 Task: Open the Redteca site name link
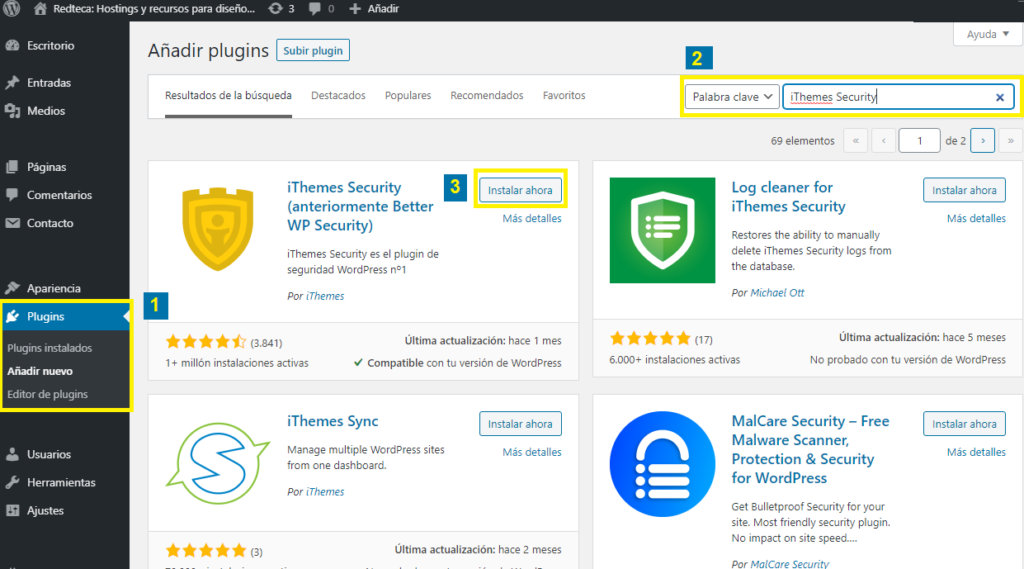tap(154, 8)
